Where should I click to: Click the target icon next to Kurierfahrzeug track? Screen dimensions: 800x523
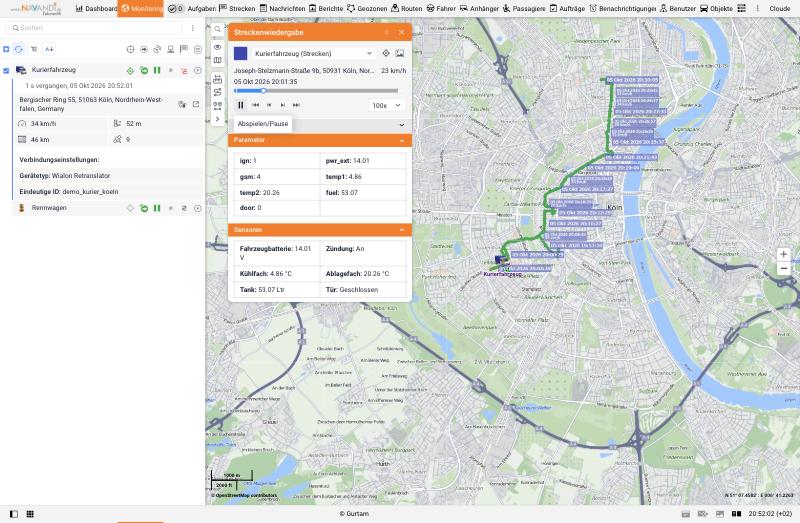click(x=386, y=53)
